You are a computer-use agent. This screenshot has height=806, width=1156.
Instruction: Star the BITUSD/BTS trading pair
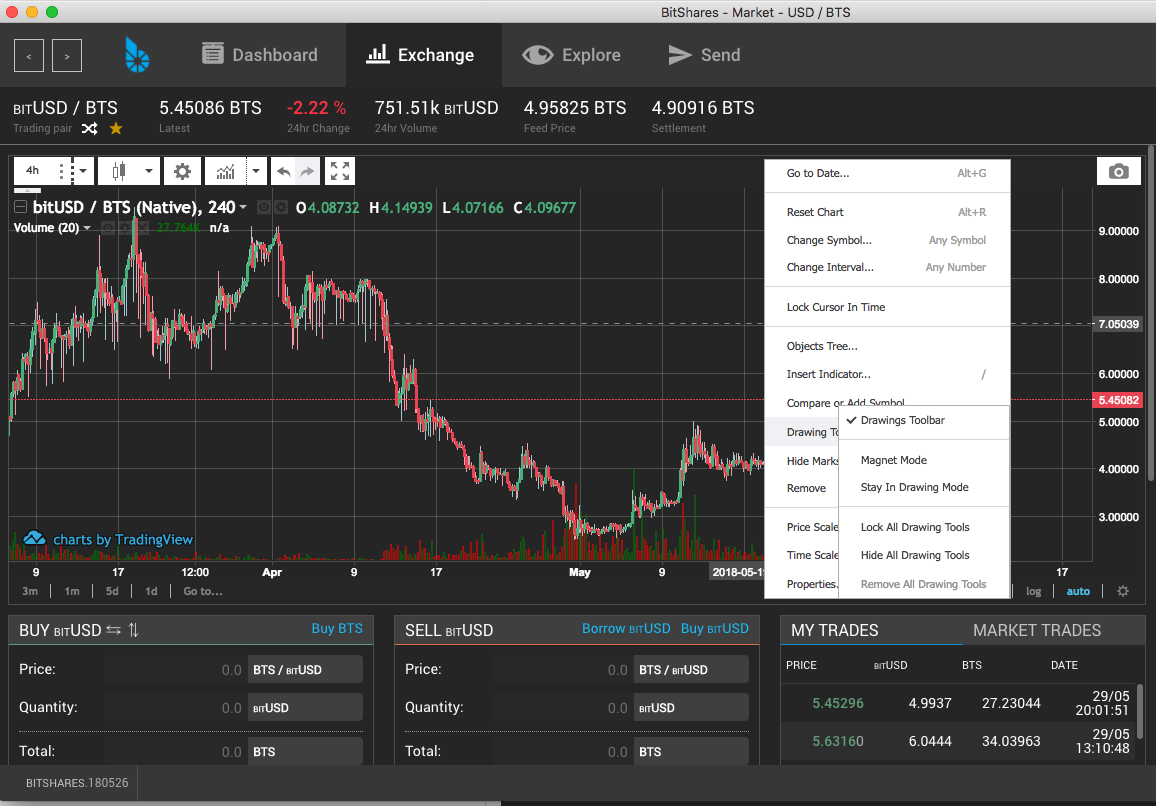[117, 128]
